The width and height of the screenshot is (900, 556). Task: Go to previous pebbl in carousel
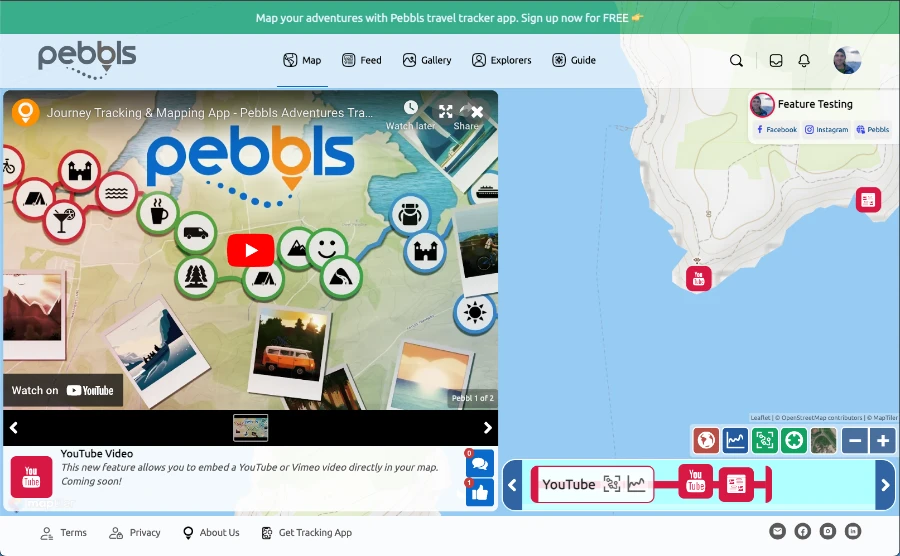[14, 427]
